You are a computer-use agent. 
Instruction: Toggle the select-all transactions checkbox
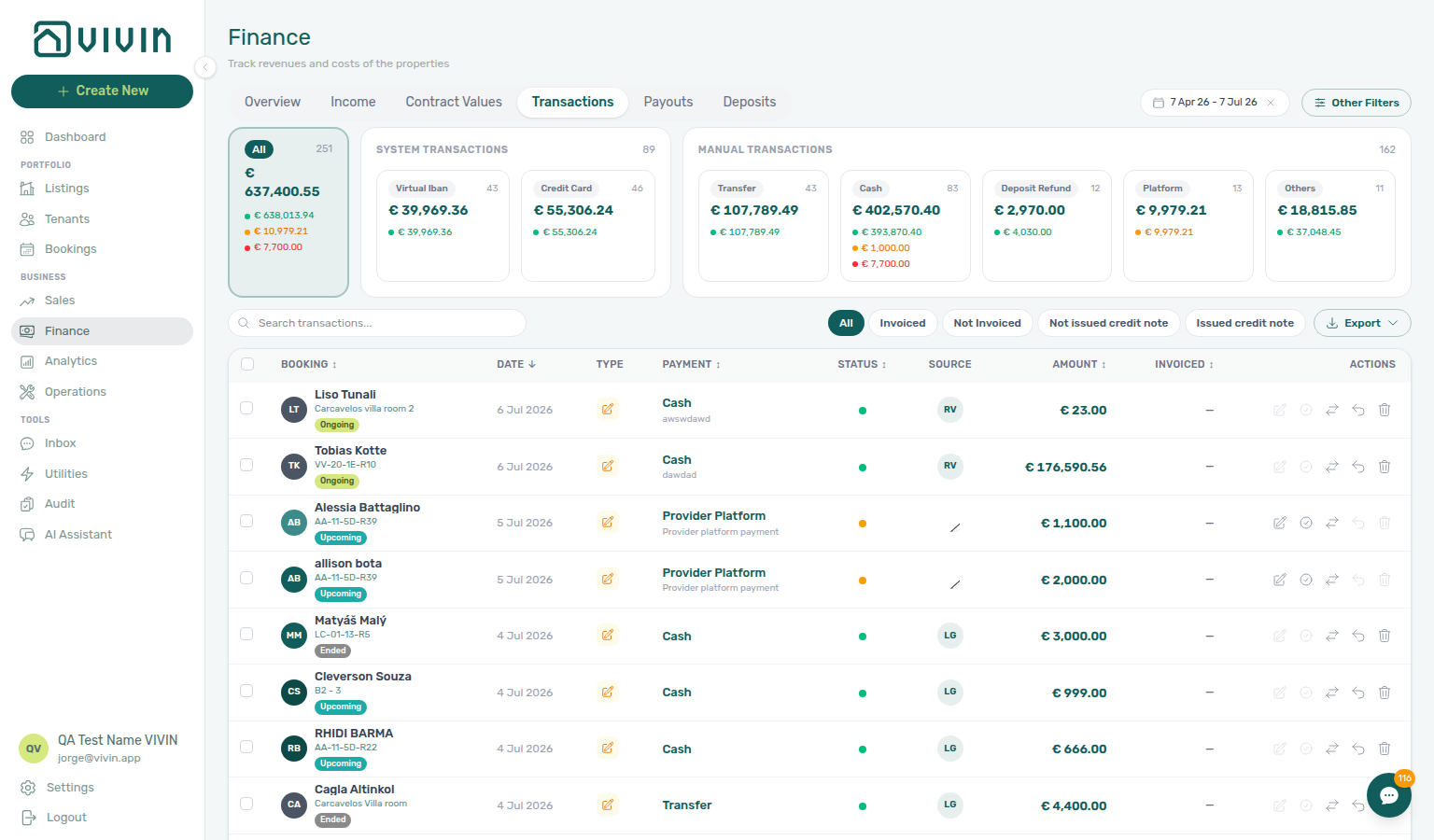[x=247, y=364]
